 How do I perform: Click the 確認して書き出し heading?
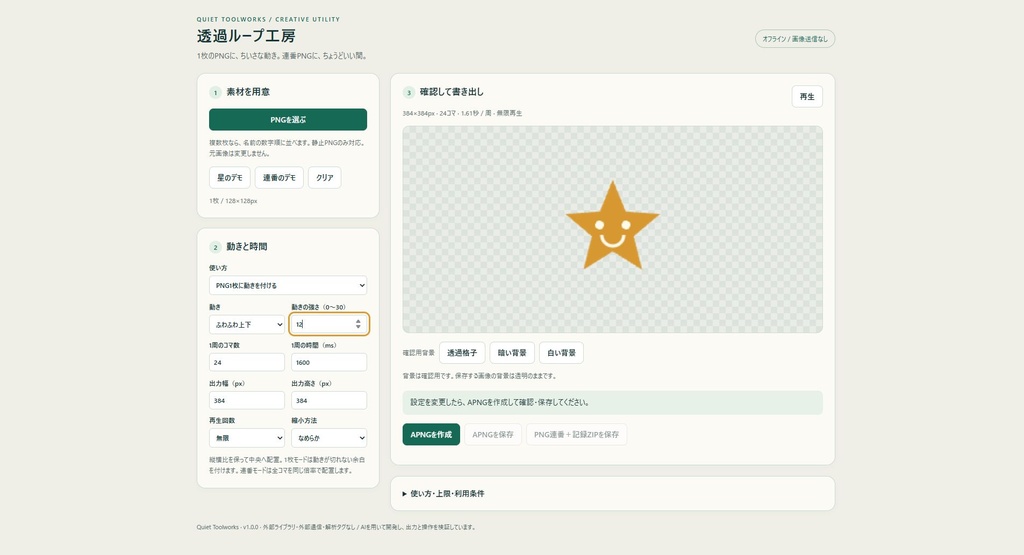pyautogui.click(x=451, y=92)
